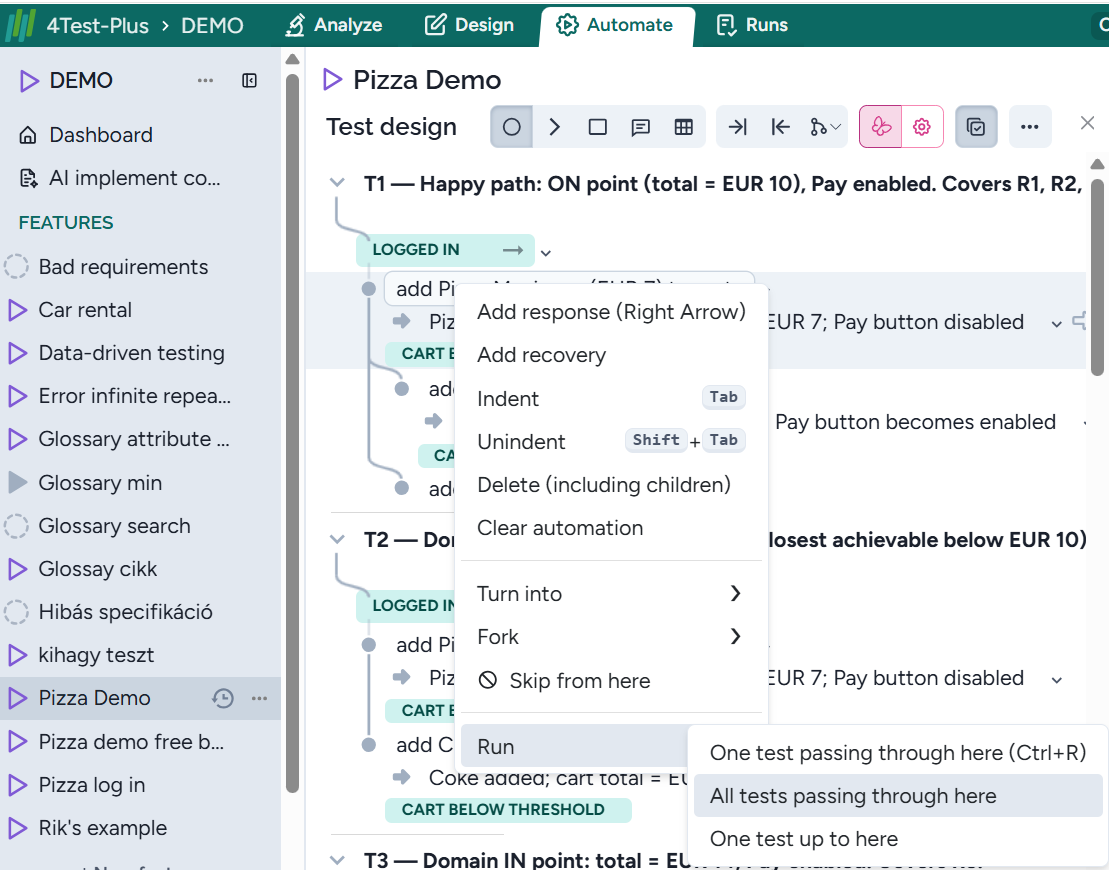Expand dropdown next to first LOGGED IN state
Image resolution: width=1109 pixels, height=870 pixels.
tap(545, 253)
